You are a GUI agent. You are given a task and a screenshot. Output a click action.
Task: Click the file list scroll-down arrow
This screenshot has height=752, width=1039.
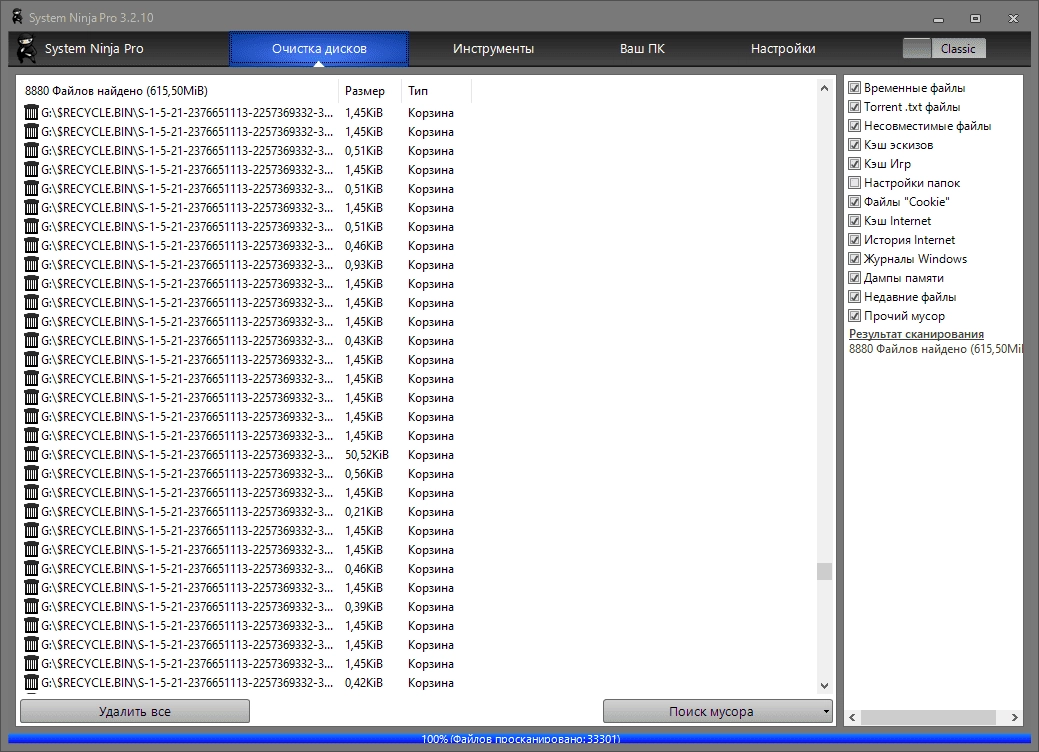824,686
